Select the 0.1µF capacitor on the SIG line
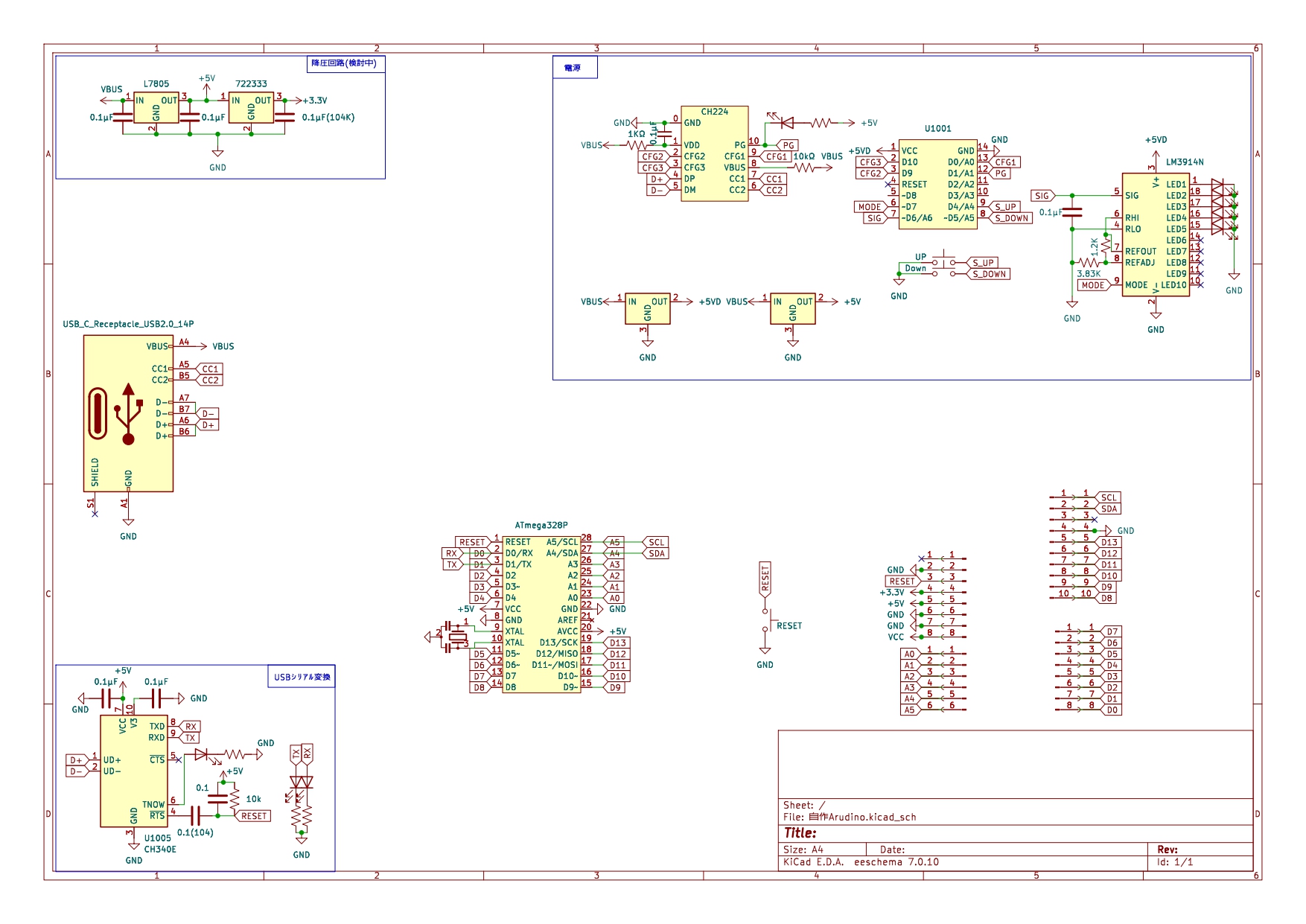The width and height of the screenshot is (1306, 924). [x=1071, y=212]
